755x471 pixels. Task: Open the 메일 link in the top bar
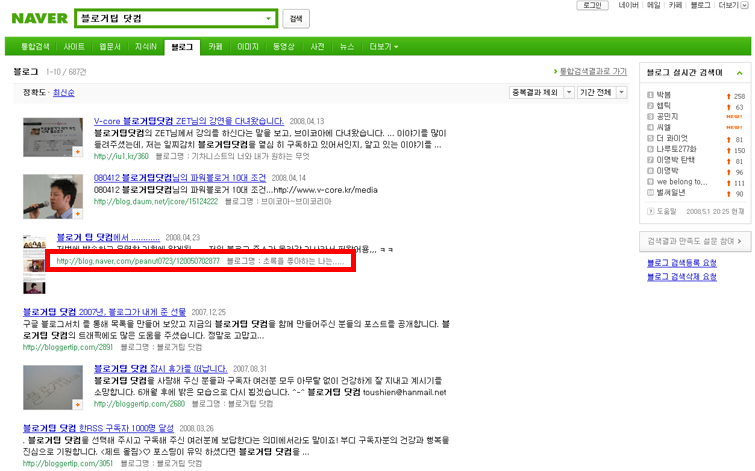tap(653, 5)
